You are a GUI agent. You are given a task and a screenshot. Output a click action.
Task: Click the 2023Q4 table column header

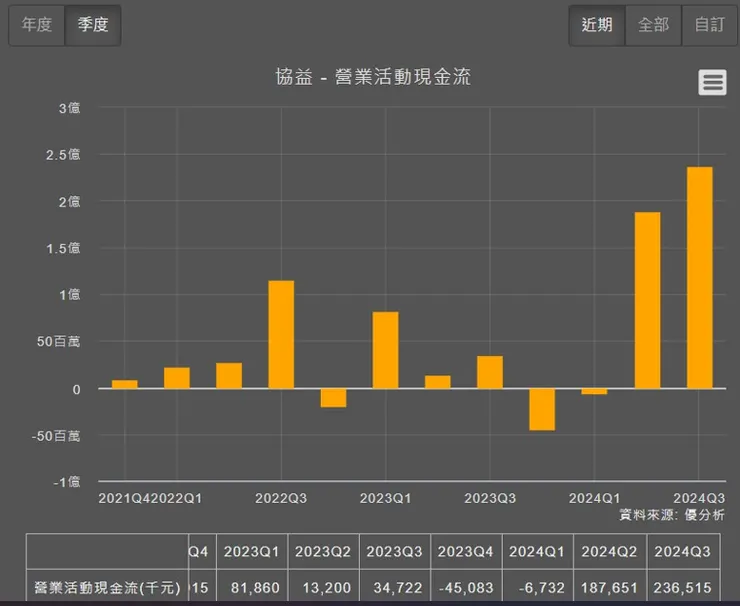[x=465, y=552]
